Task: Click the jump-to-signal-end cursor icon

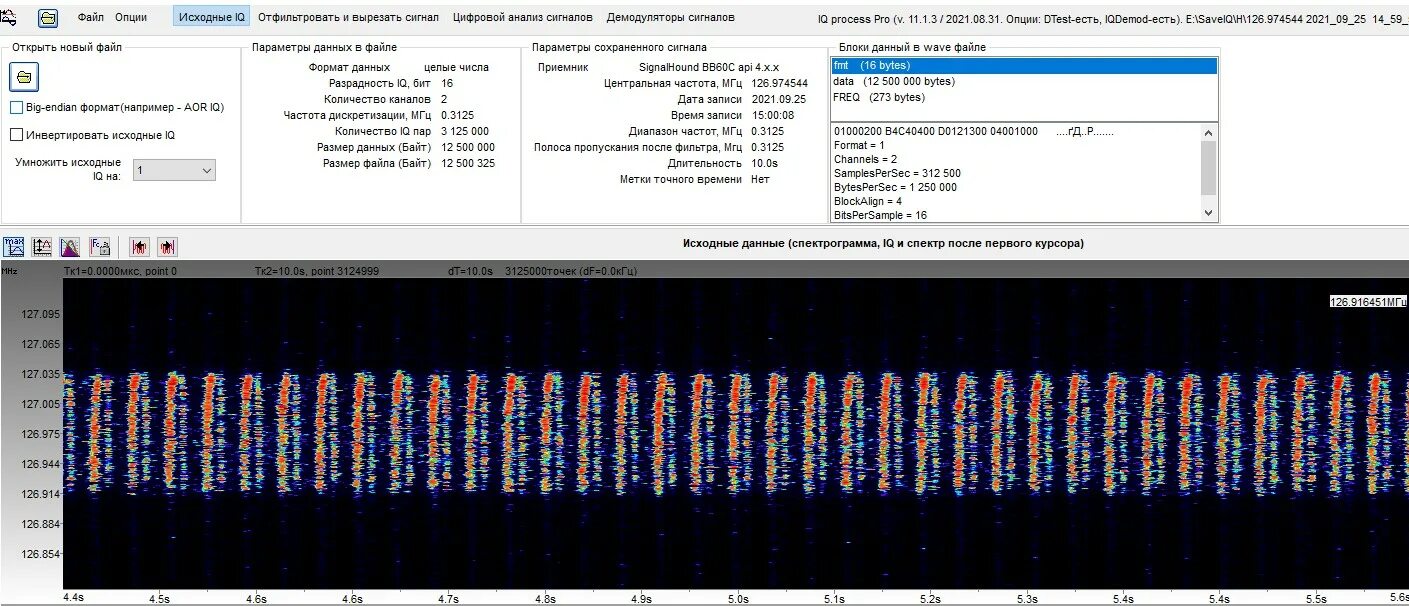Action: point(167,247)
